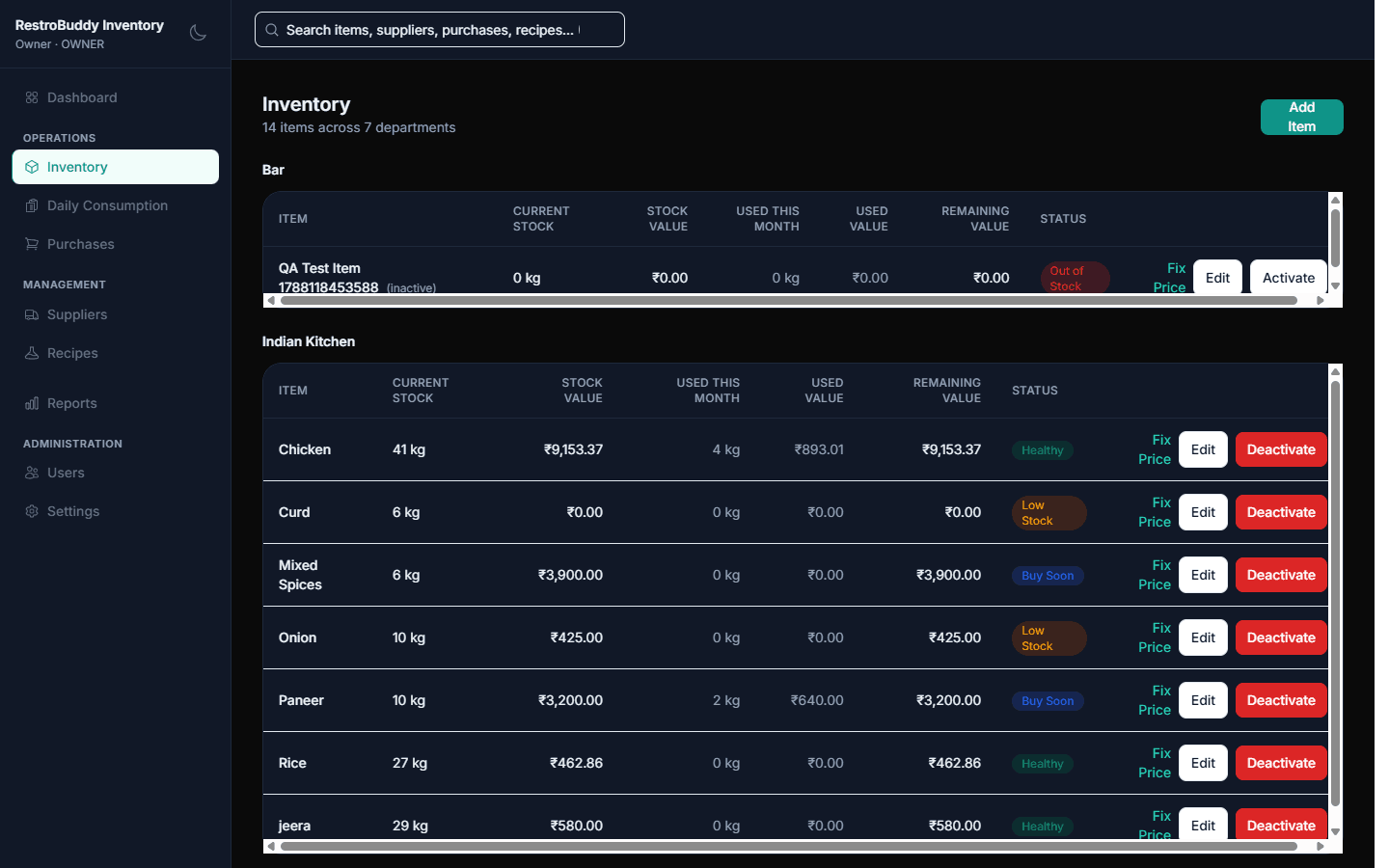Viewport: 1389px width, 868px height.
Task: Open Fix Price for Mixed Spices
Action: point(1155,575)
